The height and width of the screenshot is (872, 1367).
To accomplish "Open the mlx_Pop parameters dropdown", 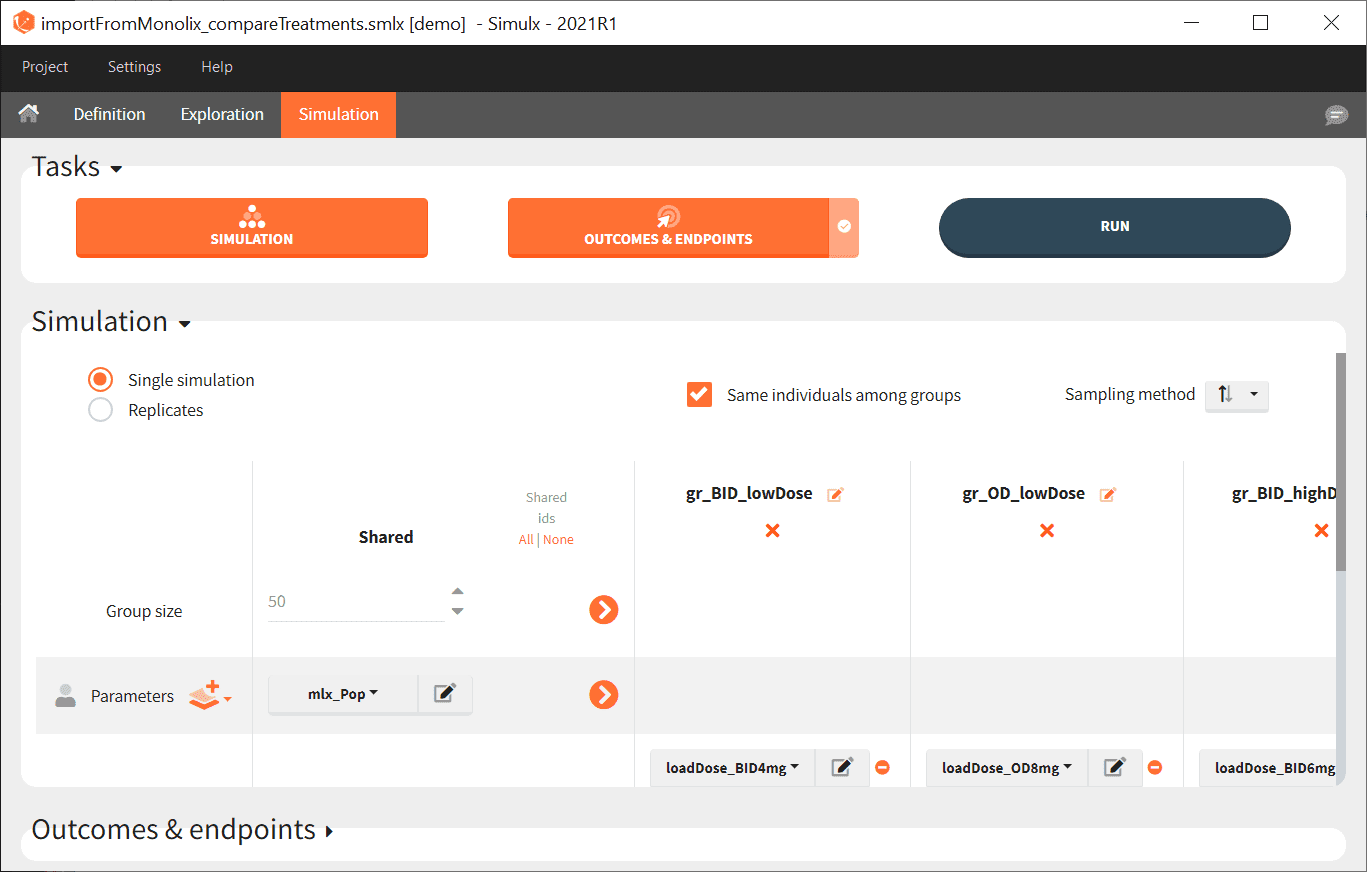I will 342,694.
